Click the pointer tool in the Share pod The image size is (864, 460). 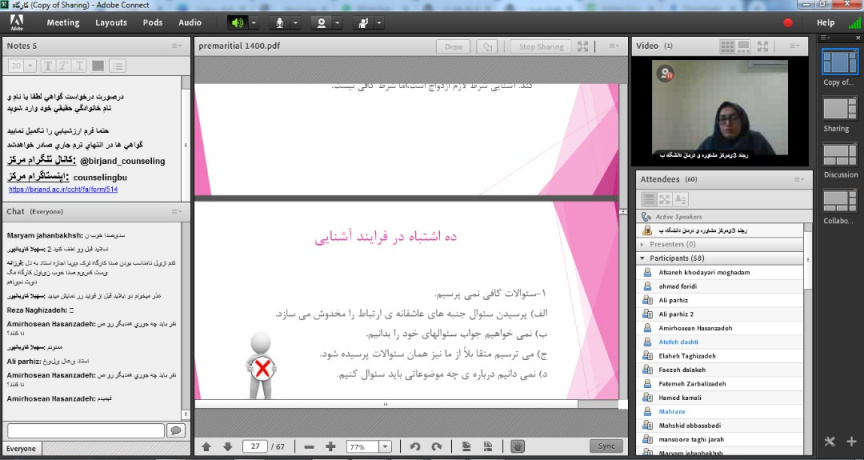pos(487,47)
